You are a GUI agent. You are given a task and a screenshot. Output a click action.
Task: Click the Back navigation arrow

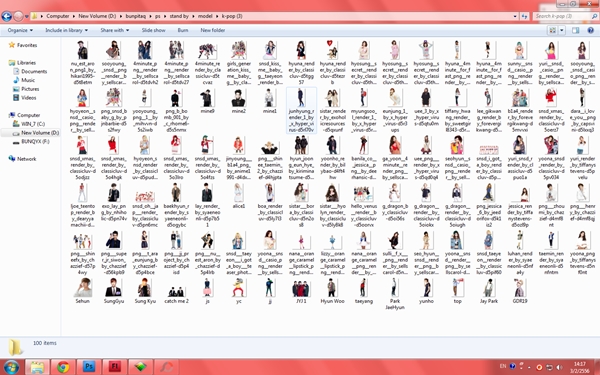click(7, 16)
